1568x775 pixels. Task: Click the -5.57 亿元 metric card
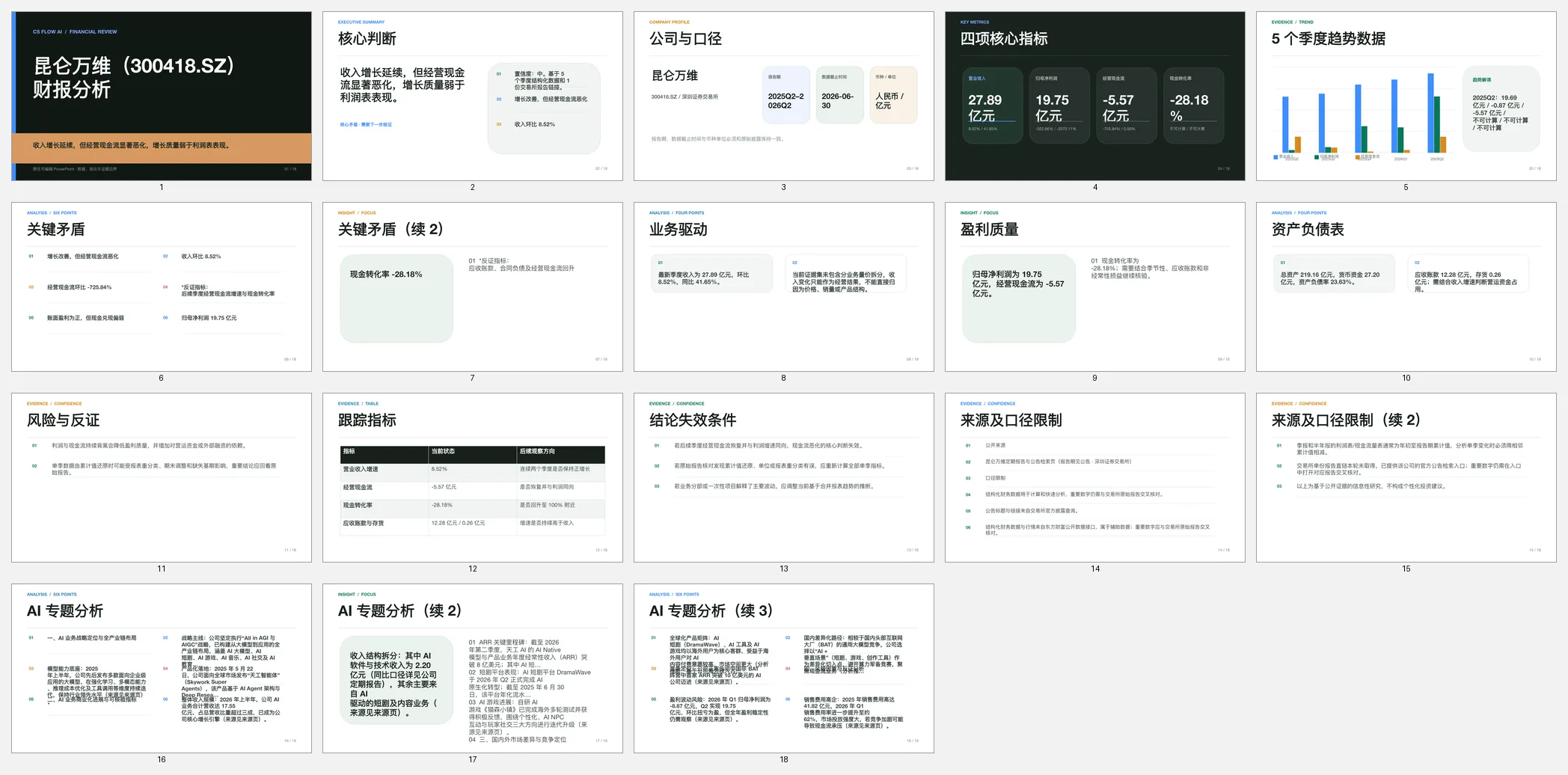tap(1127, 105)
